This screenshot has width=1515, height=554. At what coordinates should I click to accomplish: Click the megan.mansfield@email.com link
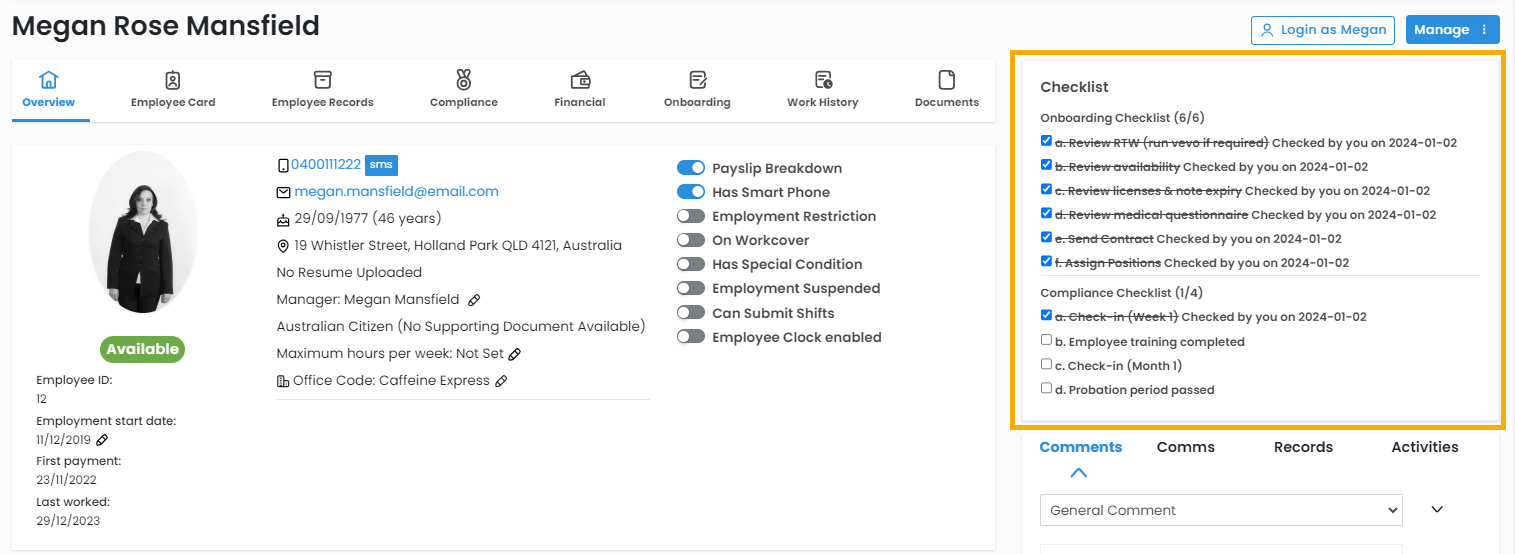click(396, 192)
